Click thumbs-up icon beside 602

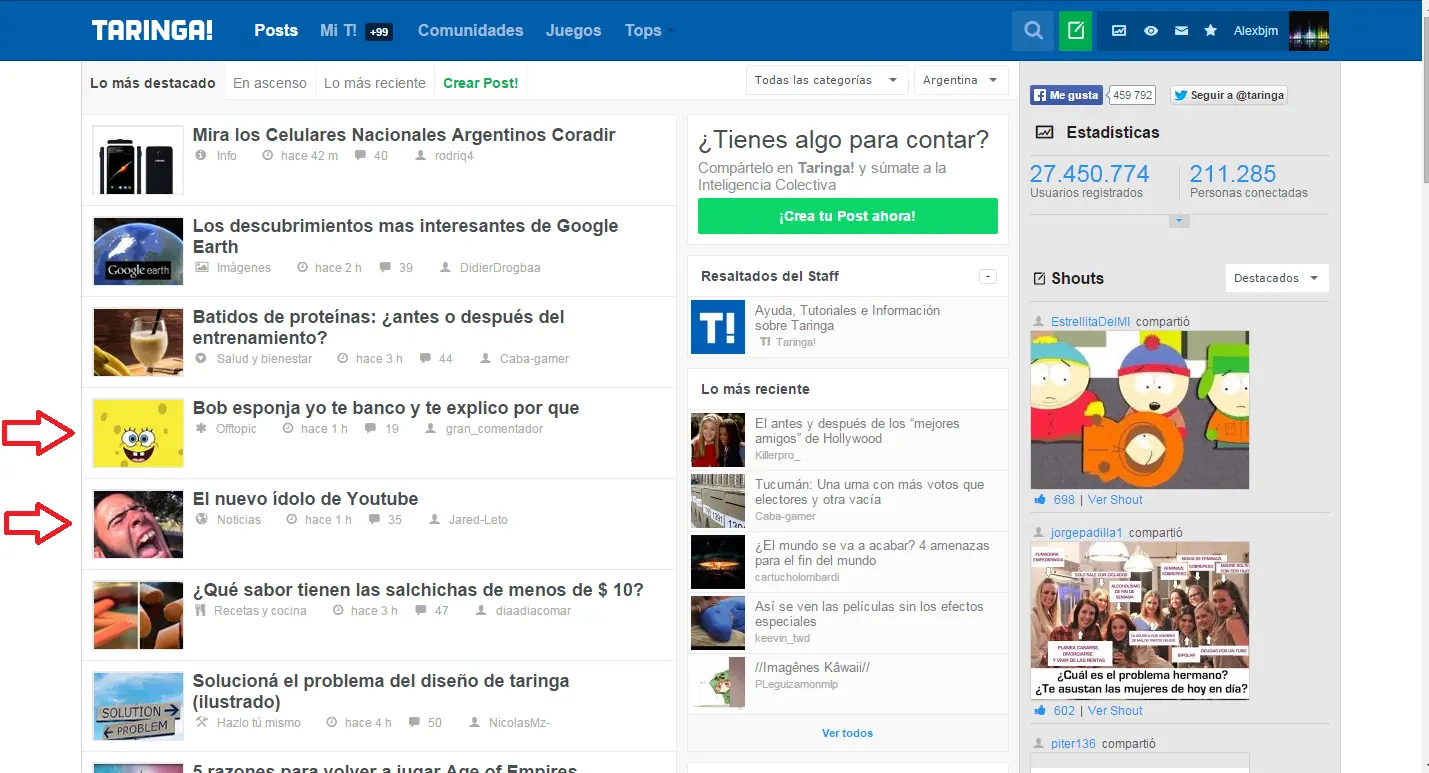click(x=1040, y=711)
